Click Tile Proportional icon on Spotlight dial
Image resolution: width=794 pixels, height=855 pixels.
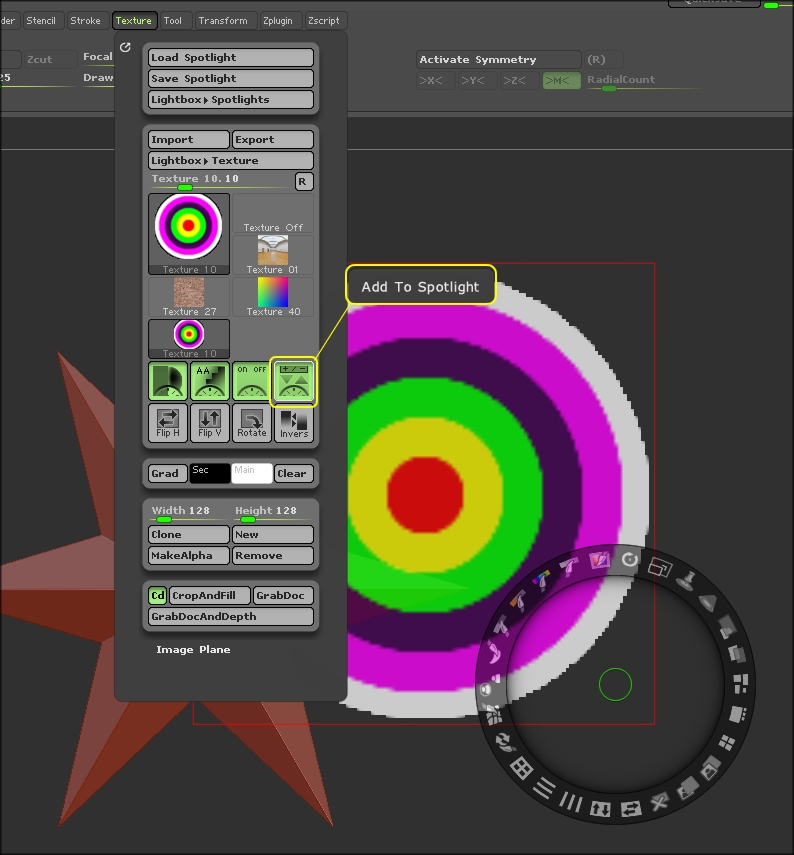point(740,684)
